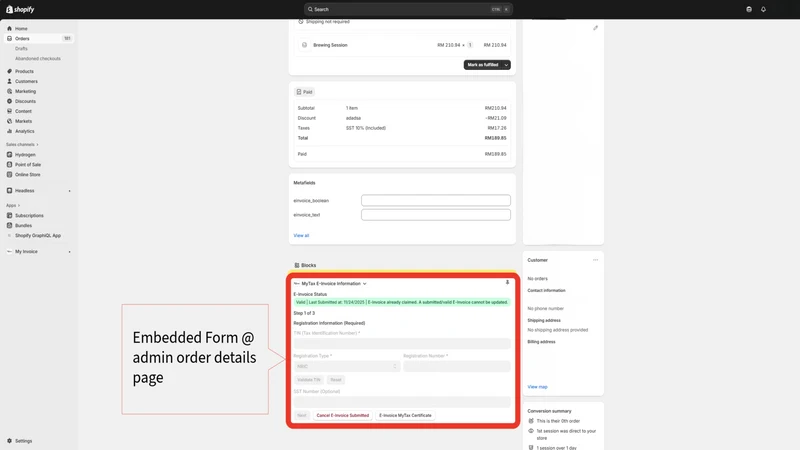This screenshot has height=450, width=800.
Task: Click the Paid status badge
Action: point(305,92)
